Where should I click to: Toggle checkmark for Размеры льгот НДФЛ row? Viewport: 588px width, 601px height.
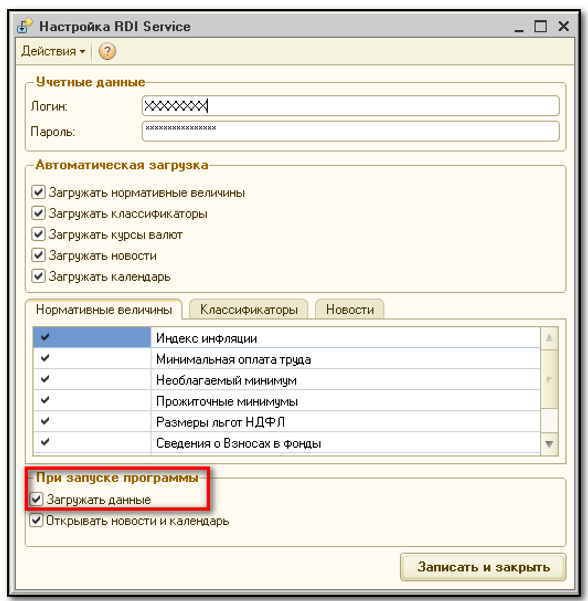click(45, 421)
